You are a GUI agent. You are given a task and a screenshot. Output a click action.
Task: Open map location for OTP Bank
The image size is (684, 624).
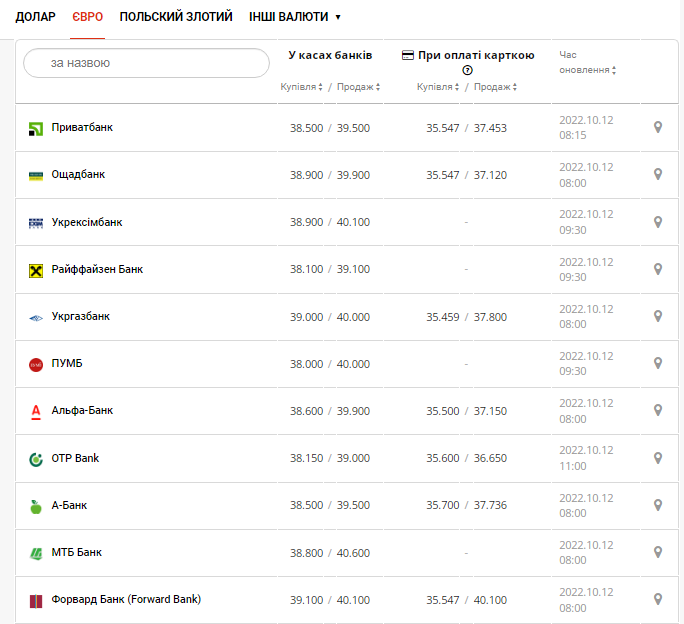point(658,458)
